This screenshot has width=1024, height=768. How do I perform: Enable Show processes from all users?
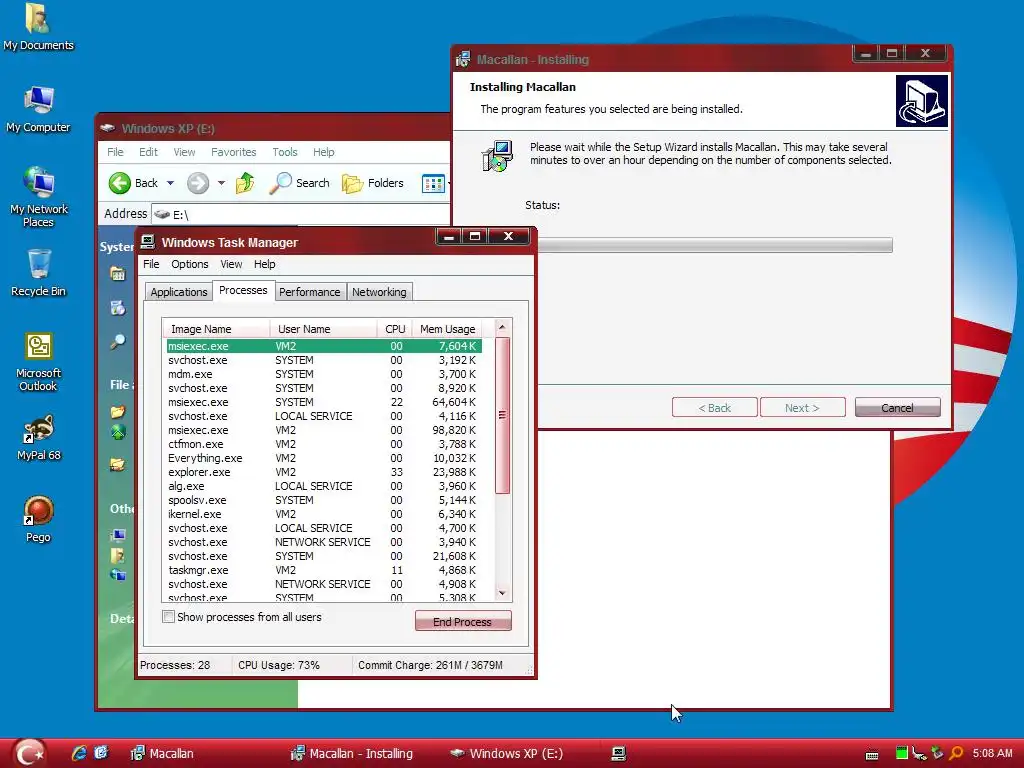[168, 616]
